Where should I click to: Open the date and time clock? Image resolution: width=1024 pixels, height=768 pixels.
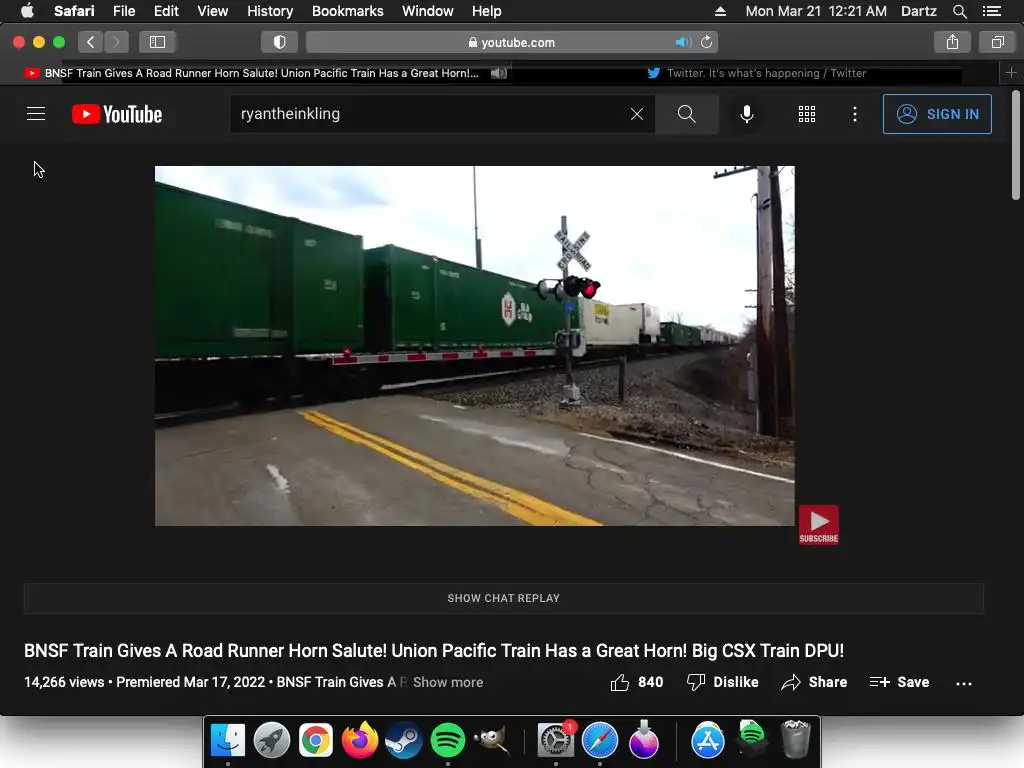(x=816, y=11)
